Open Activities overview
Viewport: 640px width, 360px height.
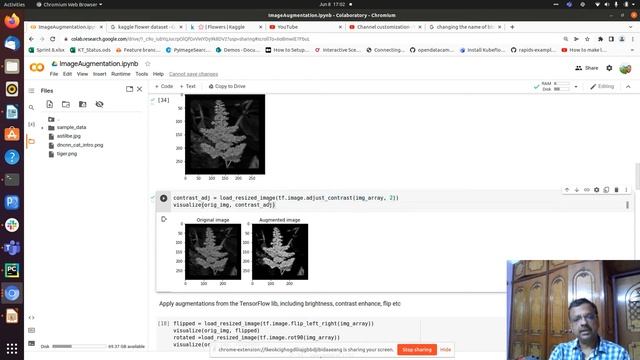pos(14,4)
